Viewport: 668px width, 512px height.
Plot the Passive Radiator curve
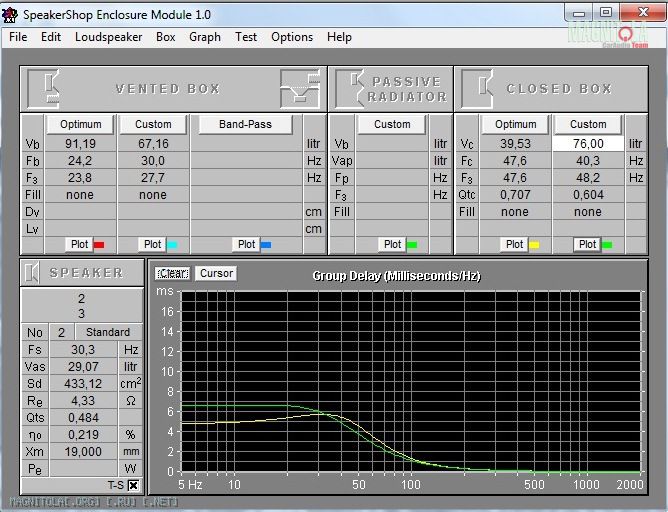click(x=392, y=244)
